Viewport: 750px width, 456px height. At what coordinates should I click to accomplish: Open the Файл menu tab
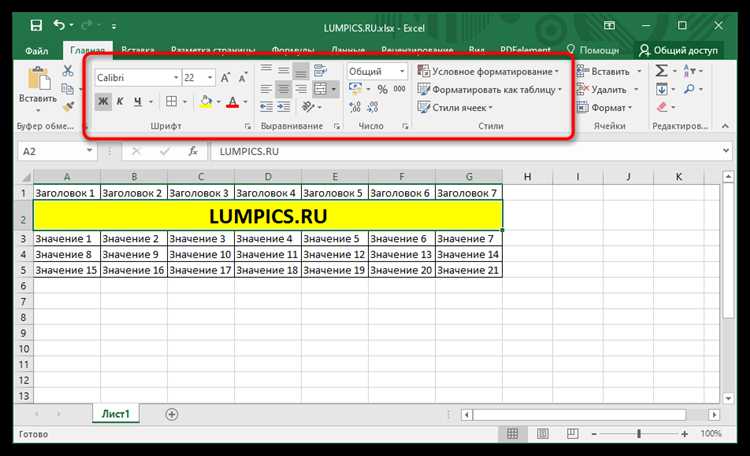pos(38,48)
